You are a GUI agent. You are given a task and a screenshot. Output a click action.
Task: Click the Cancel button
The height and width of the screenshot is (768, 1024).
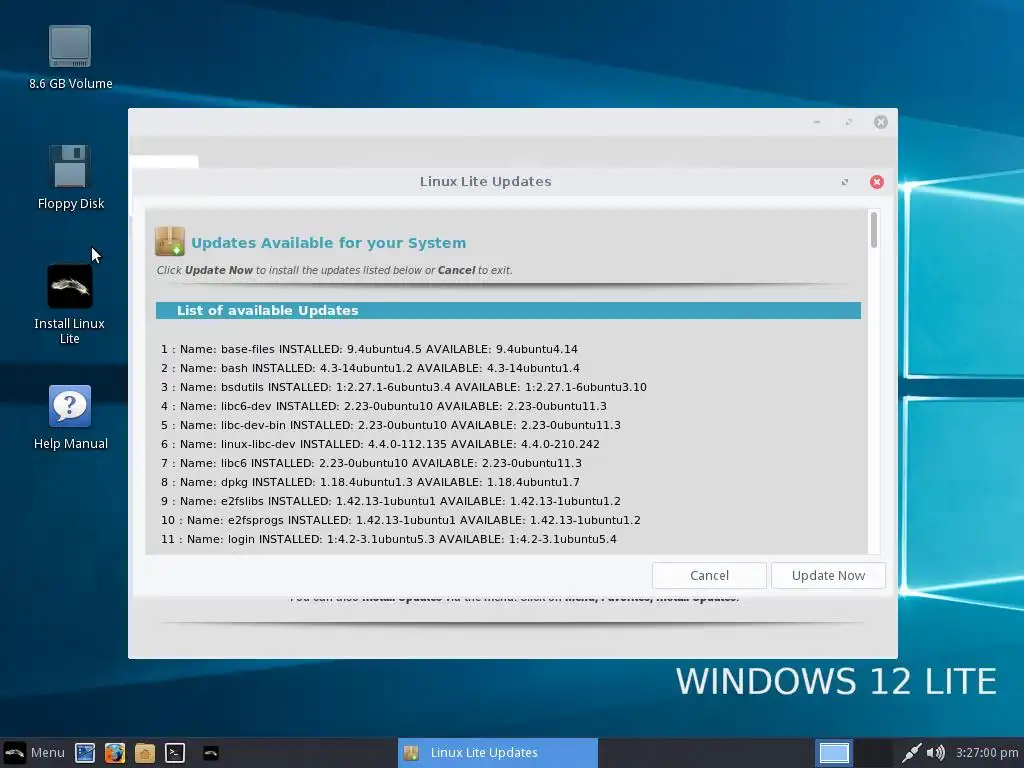click(x=709, y=575)
